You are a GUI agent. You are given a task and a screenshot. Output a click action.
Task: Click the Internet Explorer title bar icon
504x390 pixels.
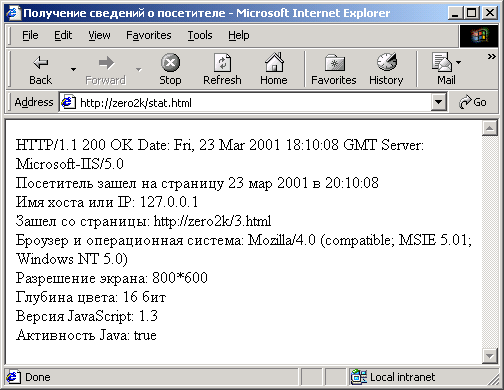coord(13,13)
